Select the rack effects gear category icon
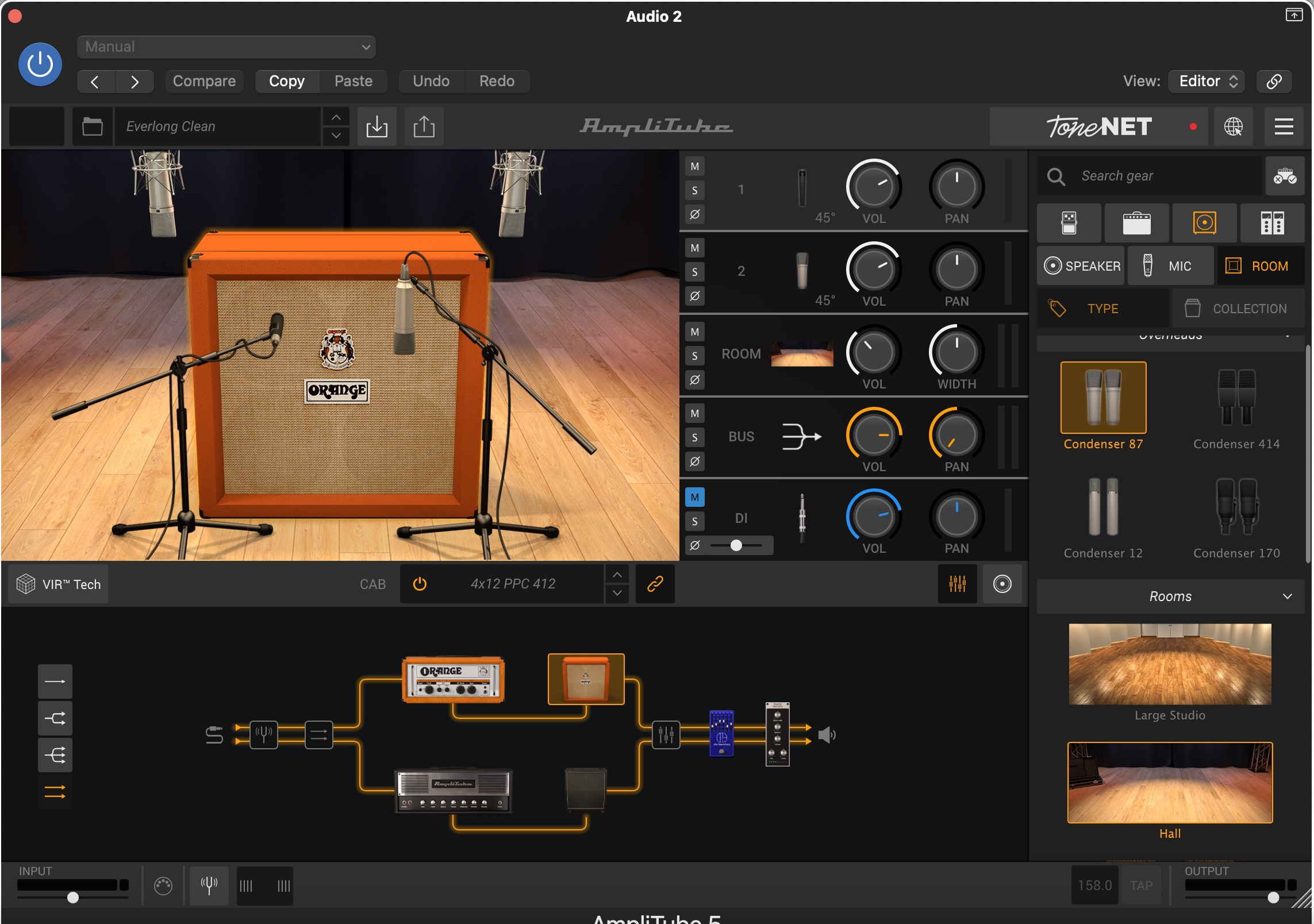Viewport: 1314px width, 924px height. [x=1273, y=223]
